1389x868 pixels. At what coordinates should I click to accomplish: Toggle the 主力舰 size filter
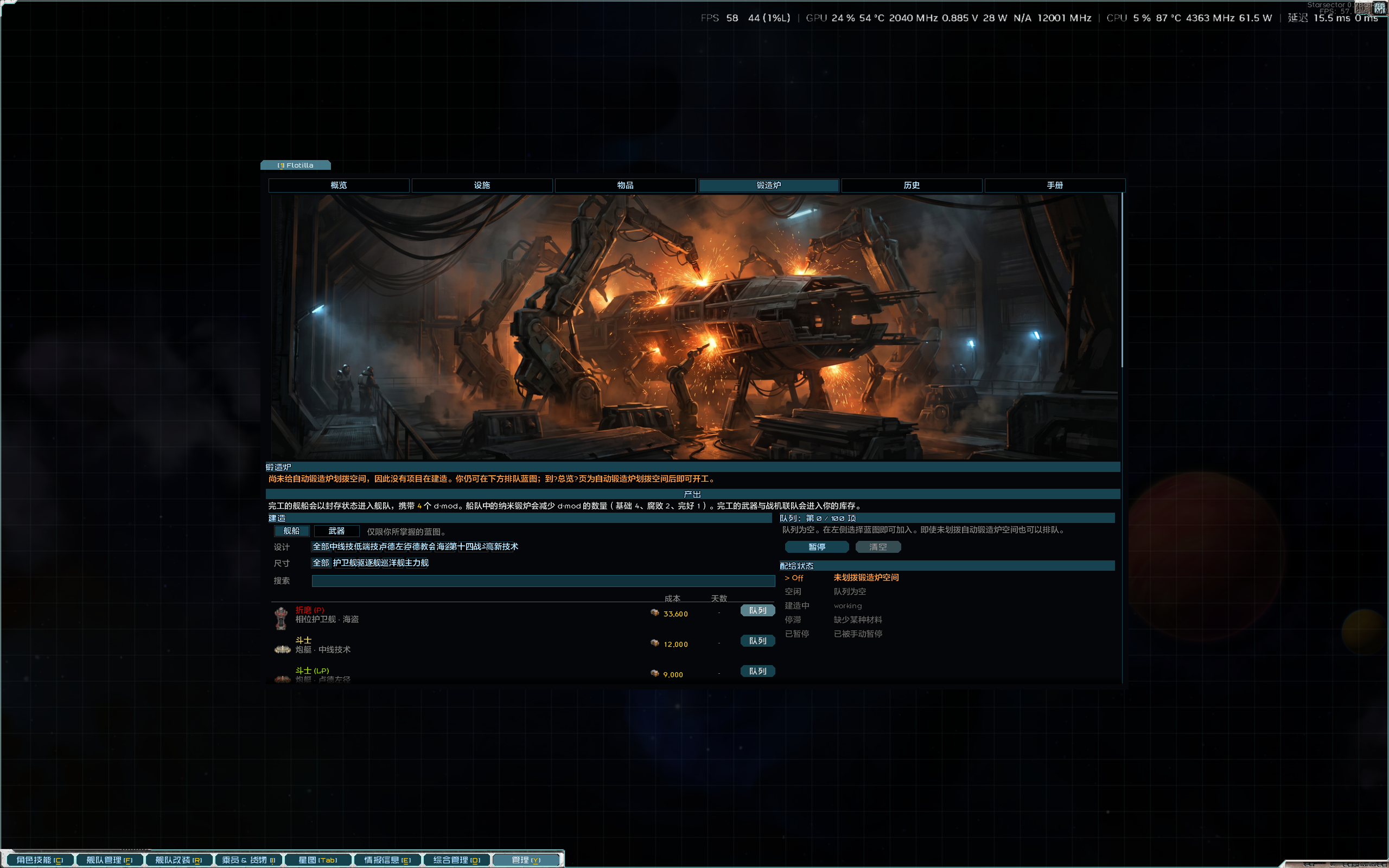417,563
